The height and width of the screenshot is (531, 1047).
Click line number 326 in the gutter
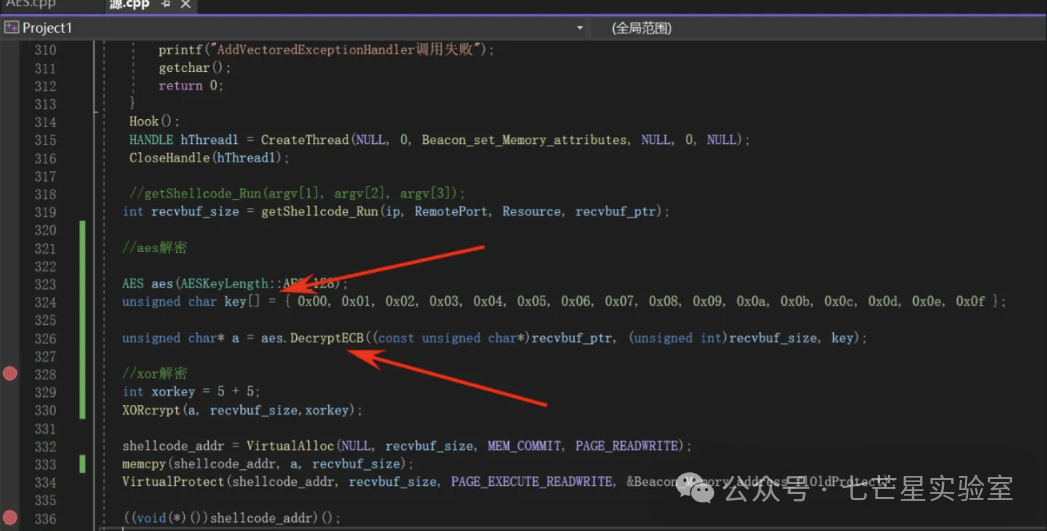tap(45, 339)
